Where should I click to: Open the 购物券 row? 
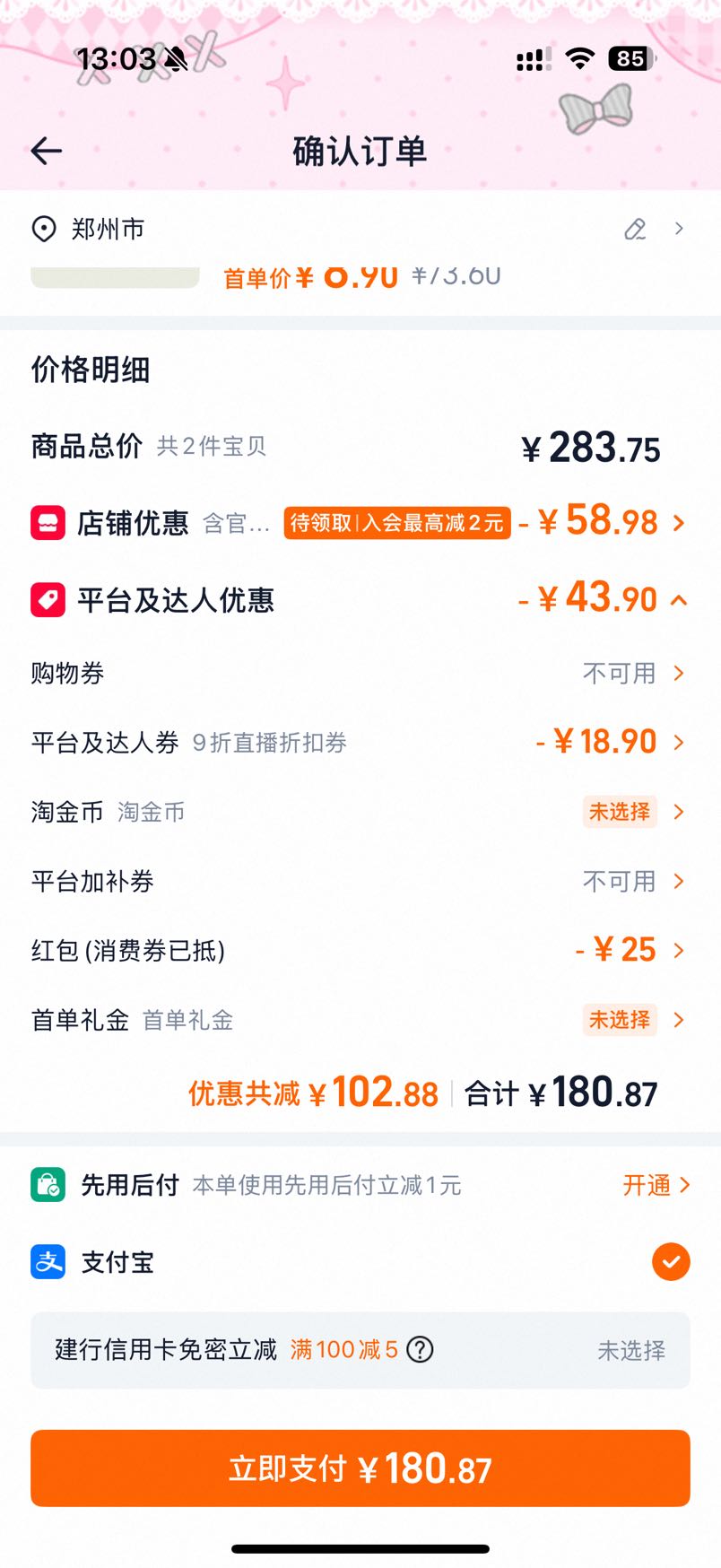[360, 673]
